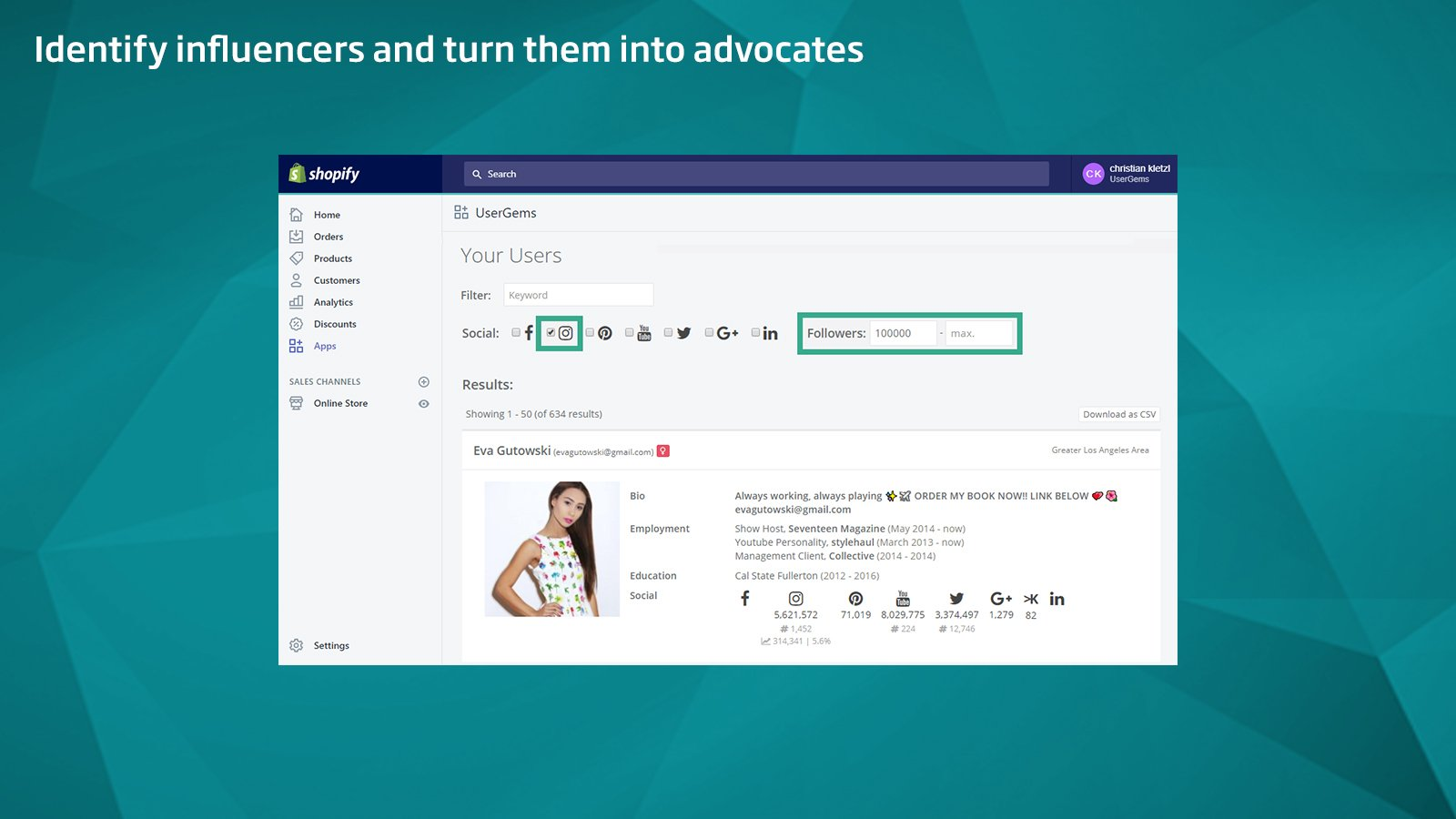
Task: Download results as CSV
Action: 1119,414
